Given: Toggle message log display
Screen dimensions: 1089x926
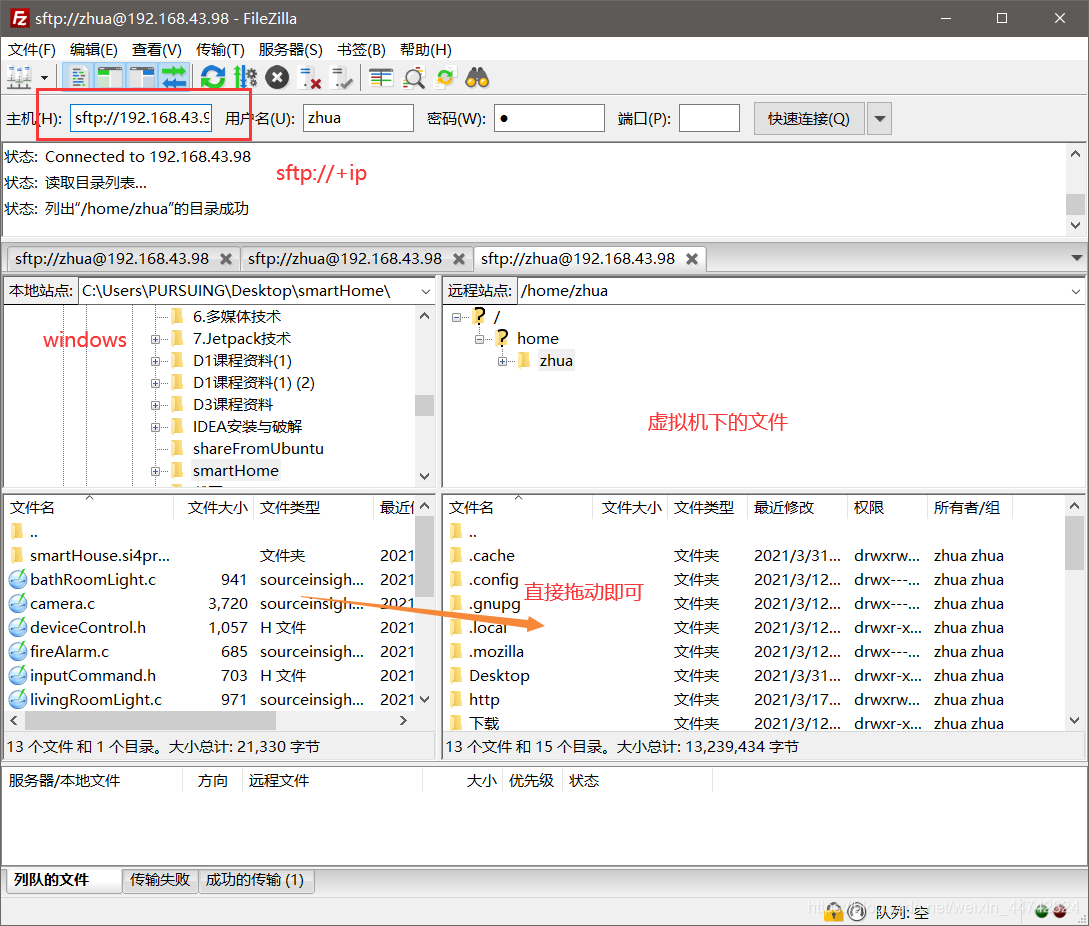Looking at the screenshot, I should [x=78, y=77].
